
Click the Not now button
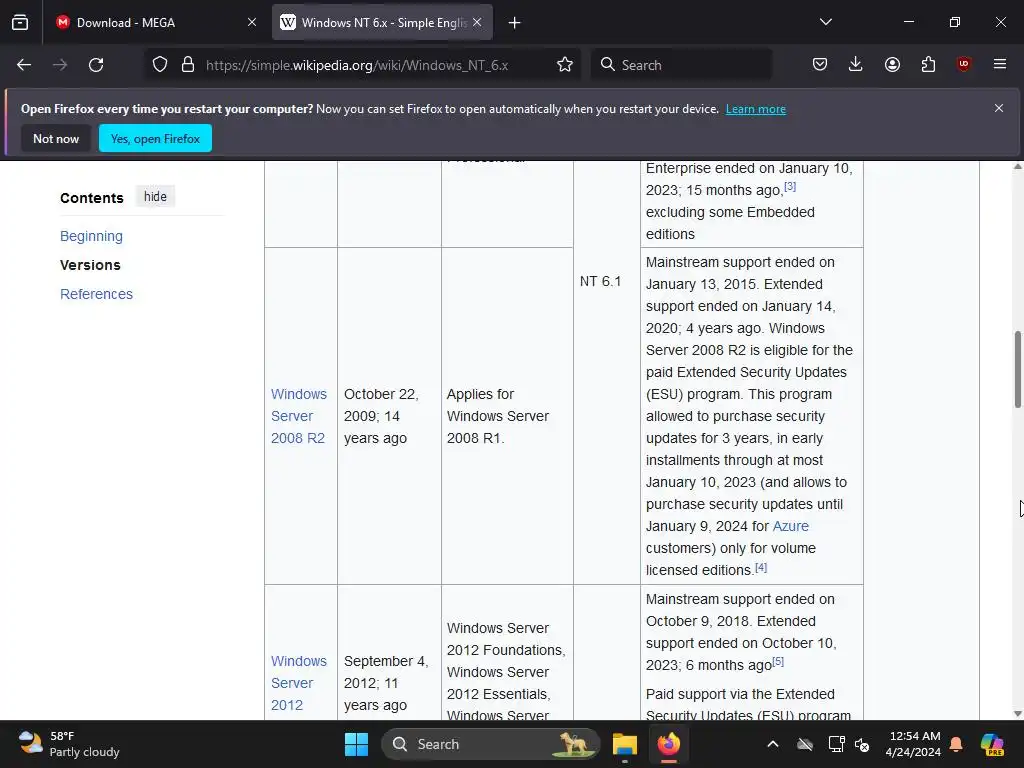pyautogui.click(x=56, y=138)
